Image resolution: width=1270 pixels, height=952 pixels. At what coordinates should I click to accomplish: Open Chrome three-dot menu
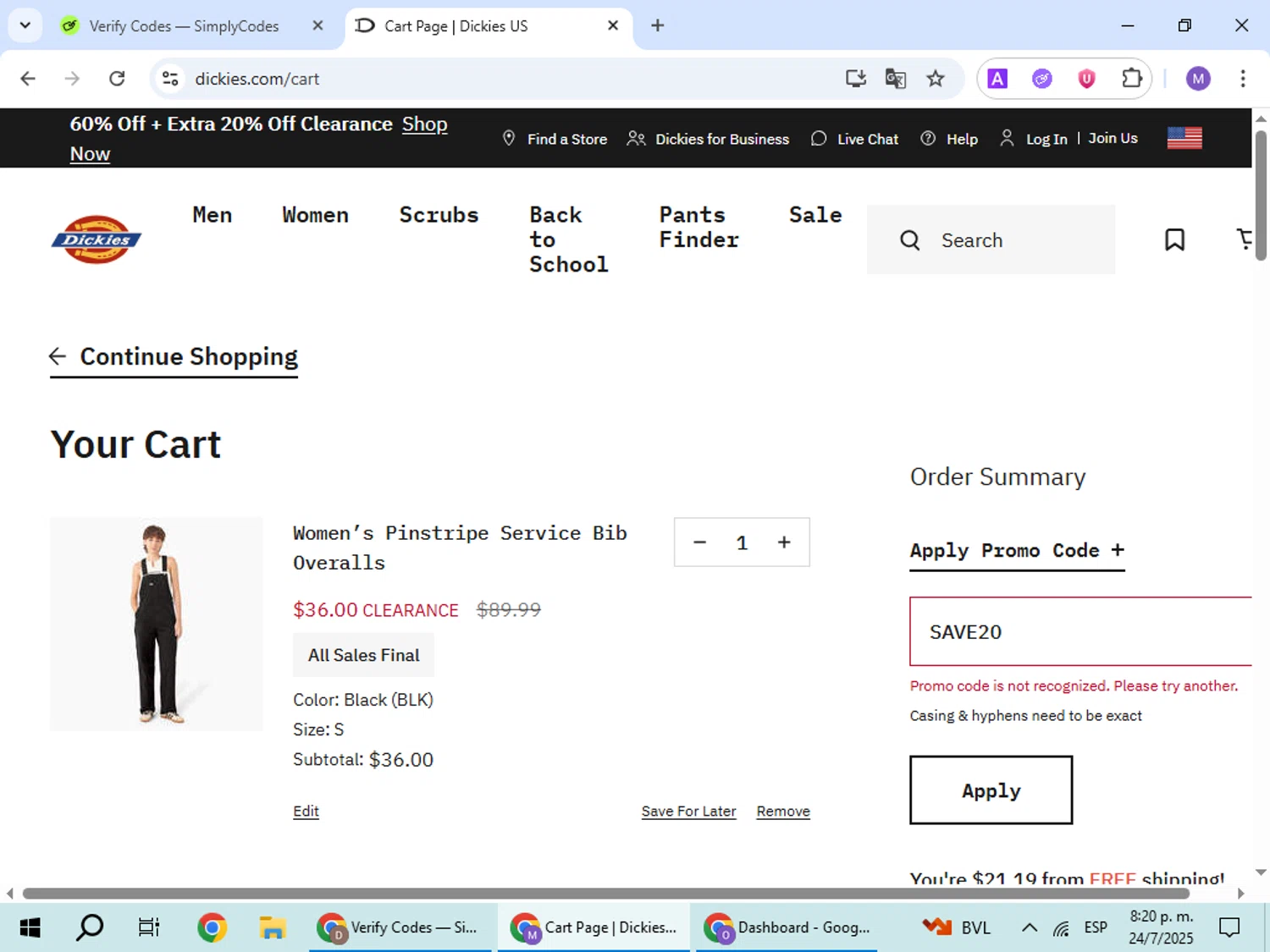coord(1243,79)
